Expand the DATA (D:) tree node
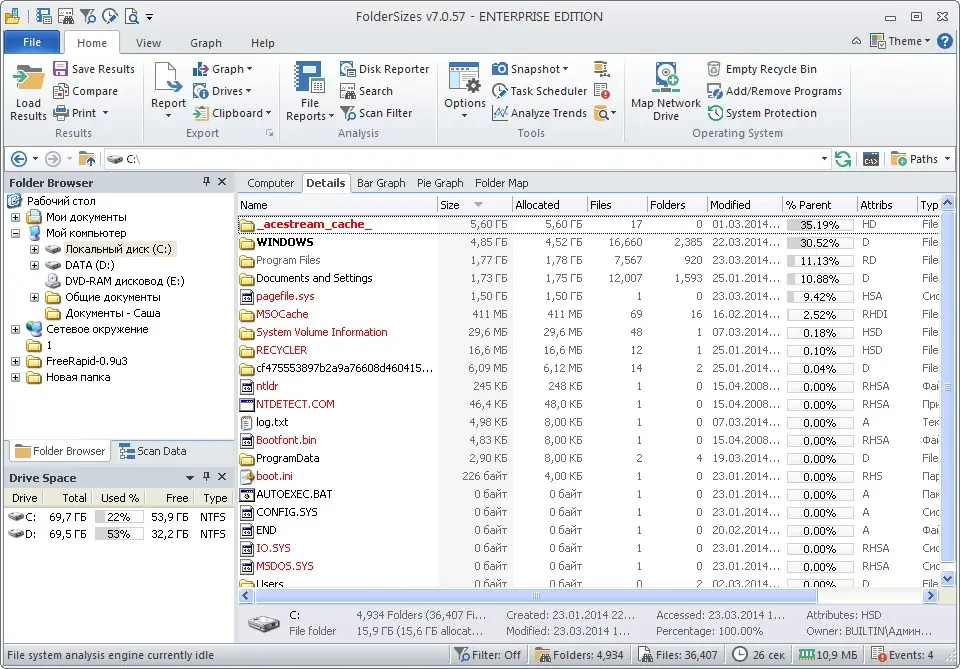The height and width of the screenshot is (669, 960). click(x=34, y=265)
